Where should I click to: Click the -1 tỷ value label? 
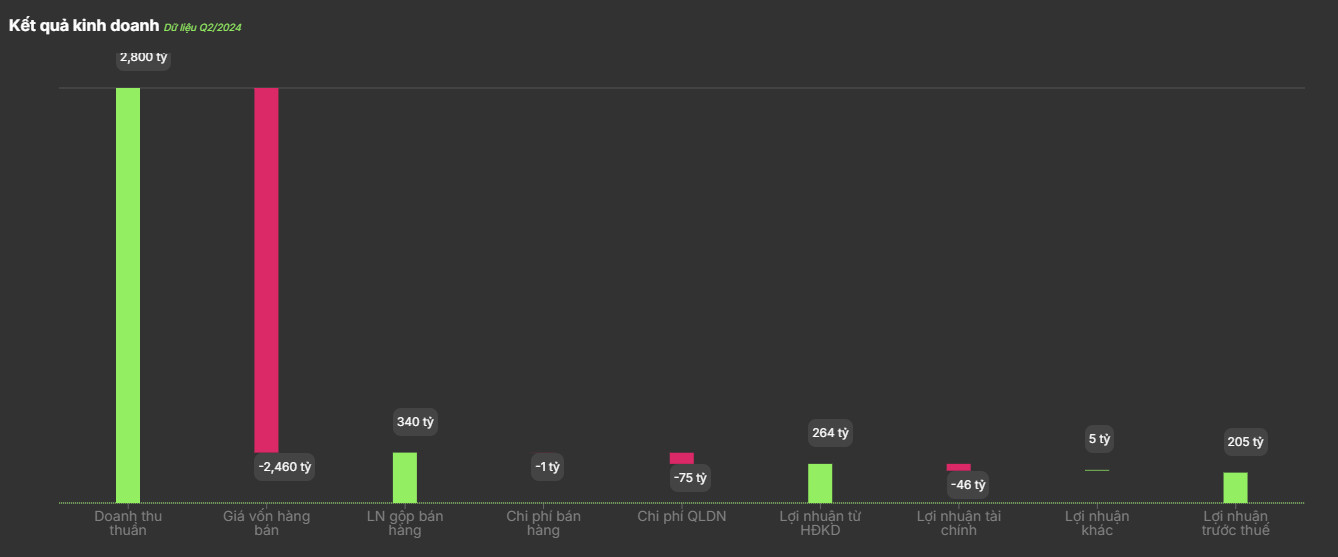click(x=547, y=467)
